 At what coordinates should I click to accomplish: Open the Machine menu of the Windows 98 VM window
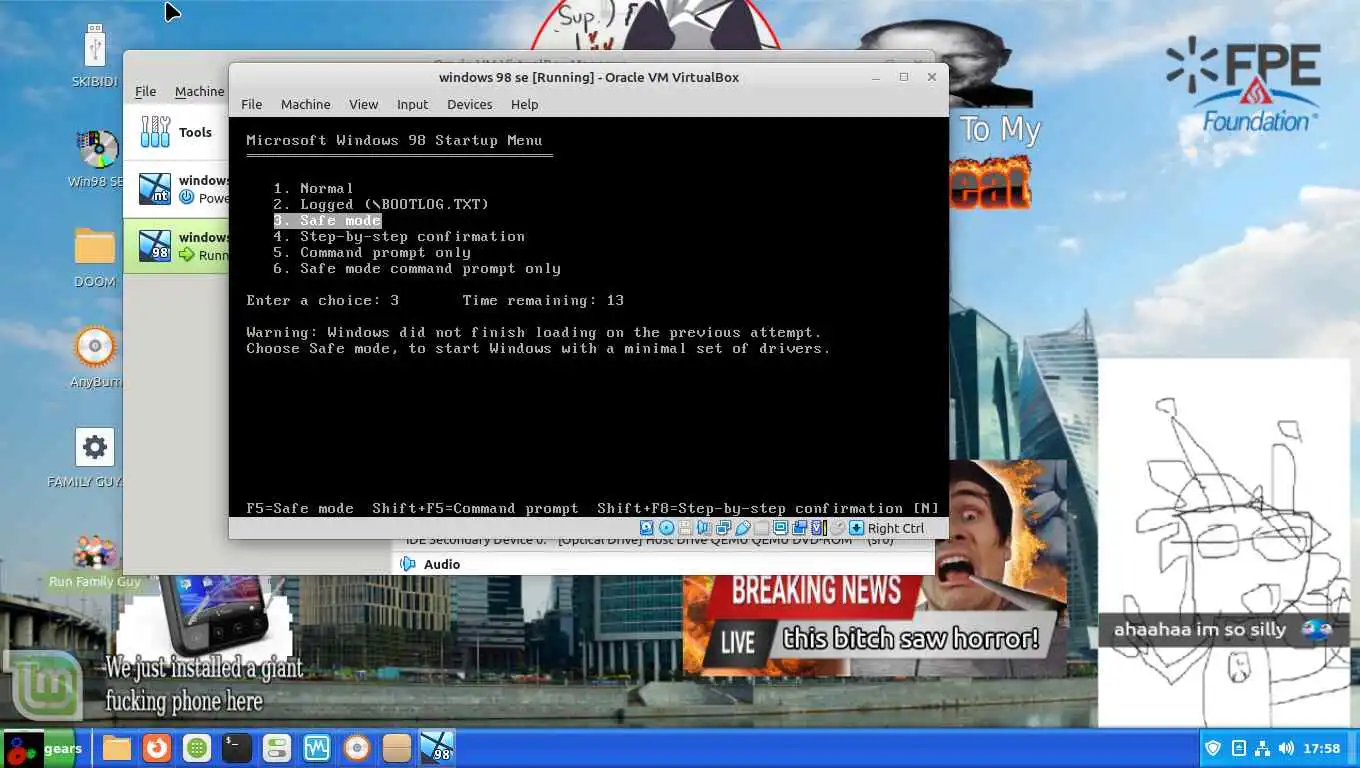(305, 104)
